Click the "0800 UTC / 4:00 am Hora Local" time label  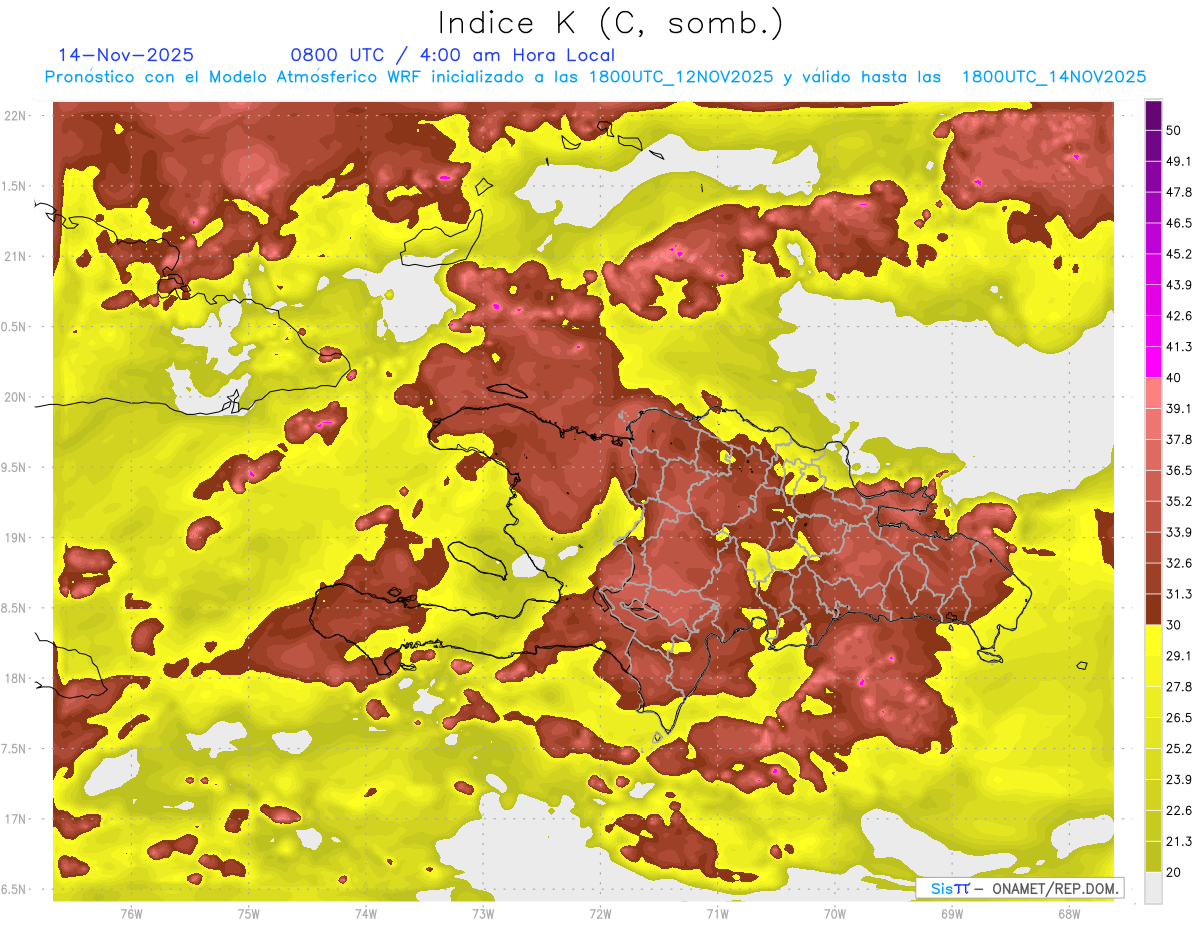click(x=452, y=55)
